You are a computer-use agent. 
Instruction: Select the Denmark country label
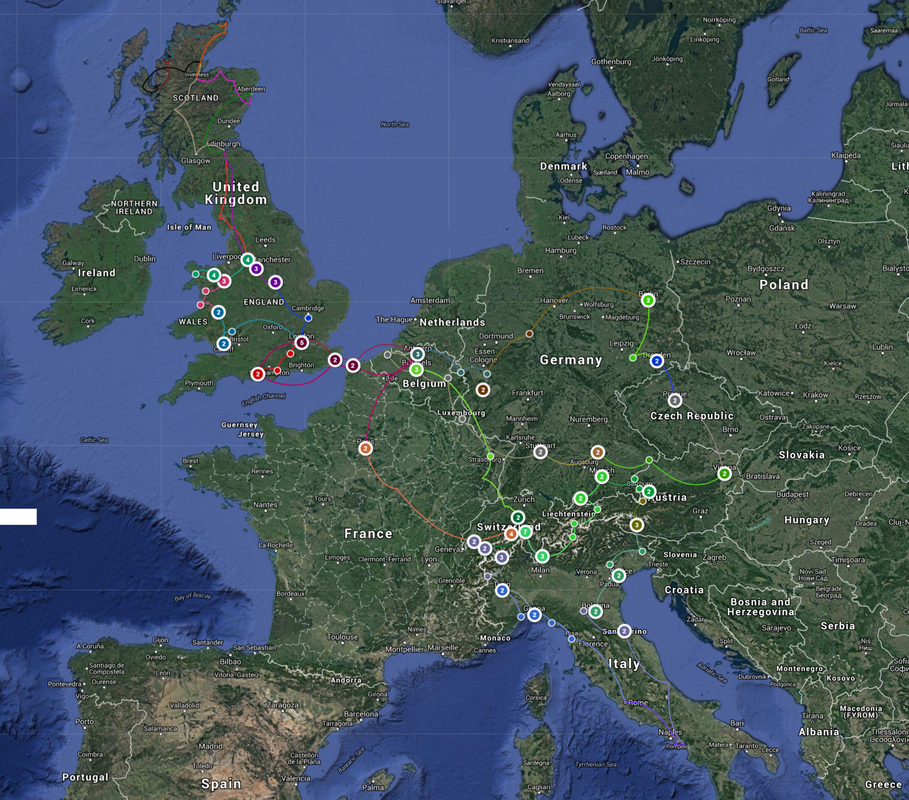coord(563,166)
